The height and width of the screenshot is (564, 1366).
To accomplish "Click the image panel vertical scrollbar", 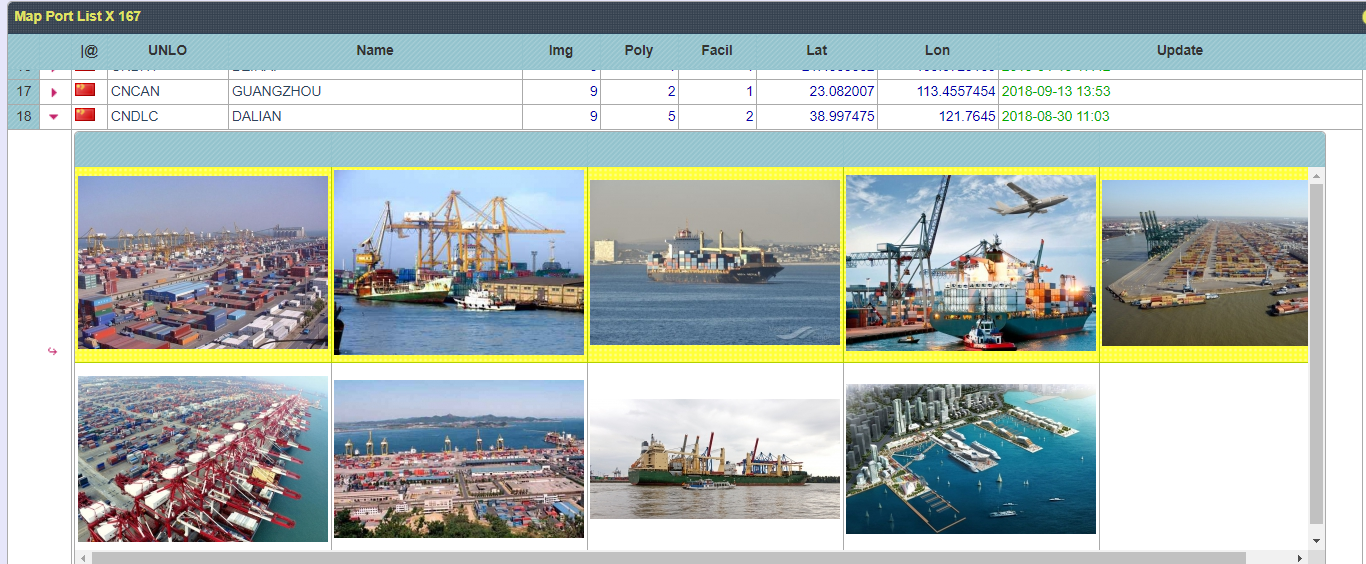I will pyautogui.click(x=1316, y=350).
